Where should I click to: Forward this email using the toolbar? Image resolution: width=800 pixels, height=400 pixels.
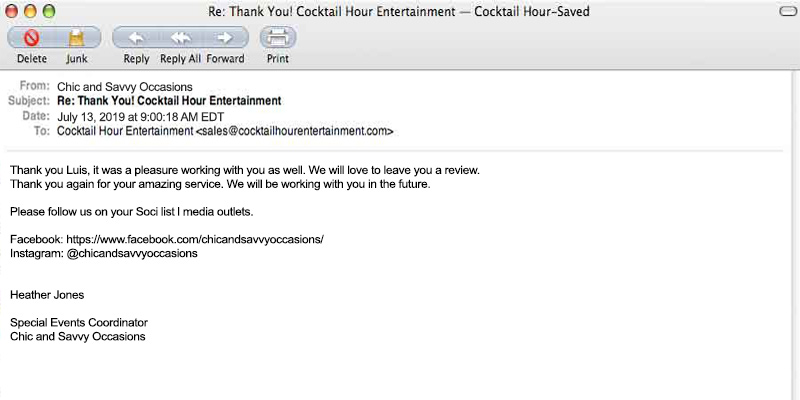point(226,39)
